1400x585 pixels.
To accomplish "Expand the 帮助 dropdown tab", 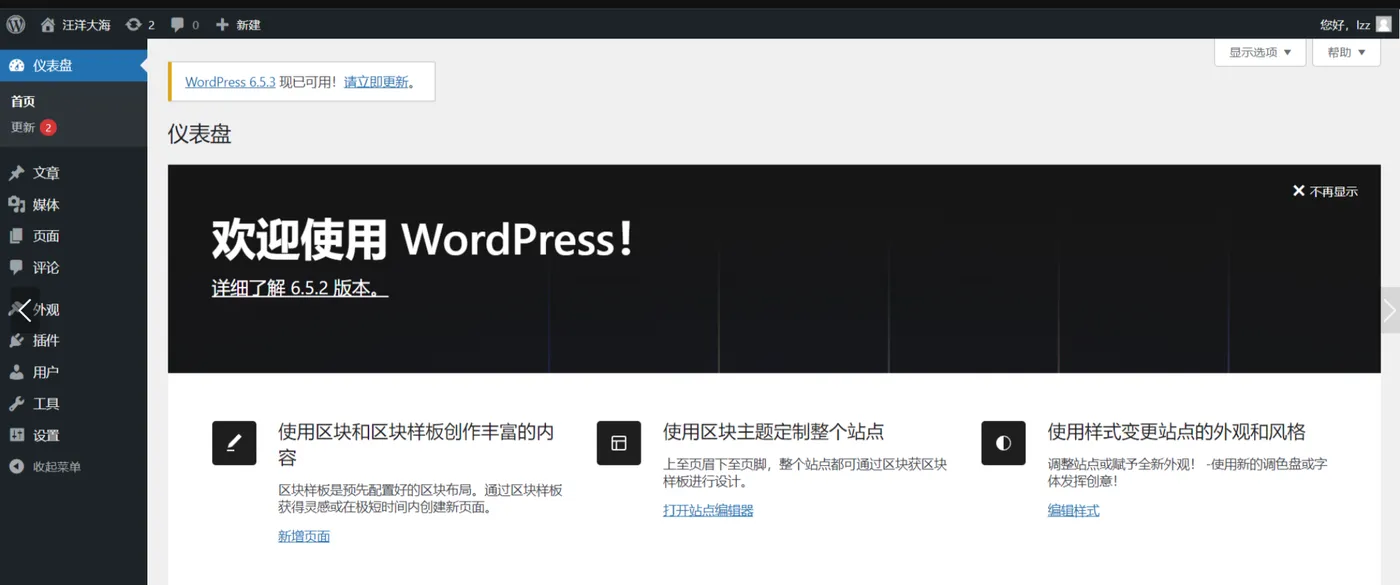I will click(x=1346, y=52).
